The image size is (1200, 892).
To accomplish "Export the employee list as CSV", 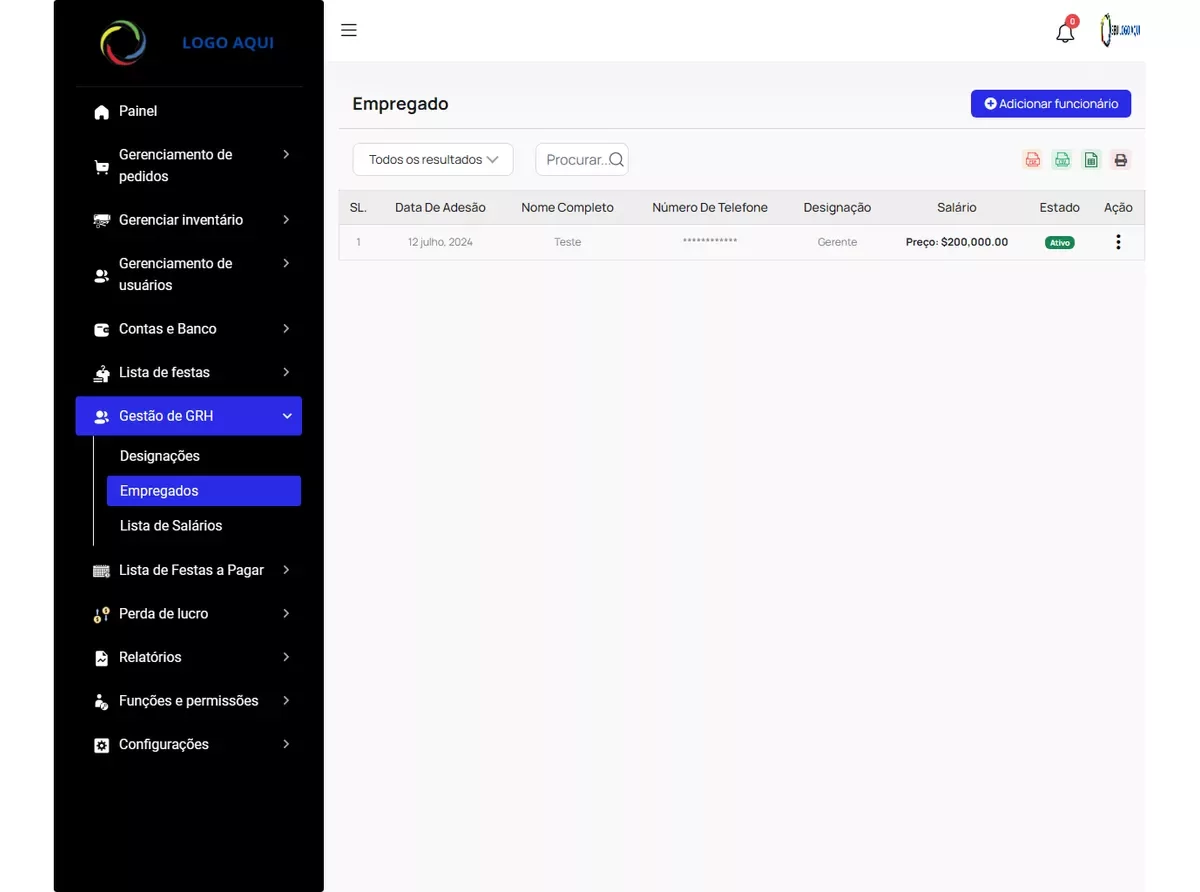I will coord(1062,160).
